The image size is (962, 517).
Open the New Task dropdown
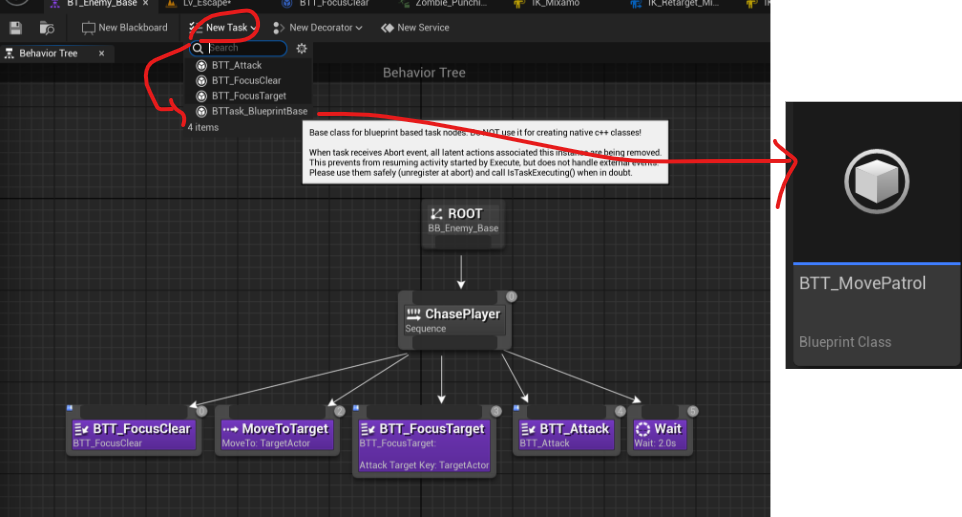coord(223,28)
